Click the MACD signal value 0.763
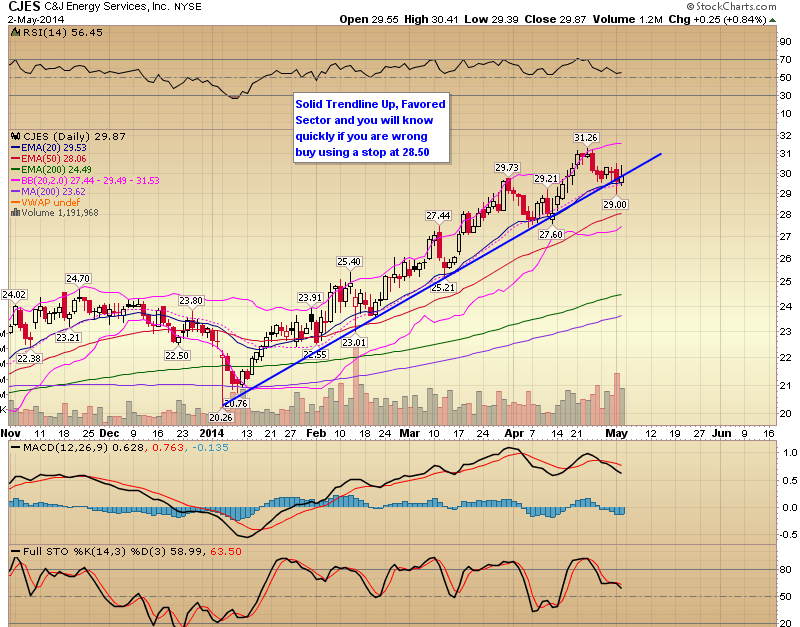This screenshot has height=627, width=800. (x=167, y=447)
